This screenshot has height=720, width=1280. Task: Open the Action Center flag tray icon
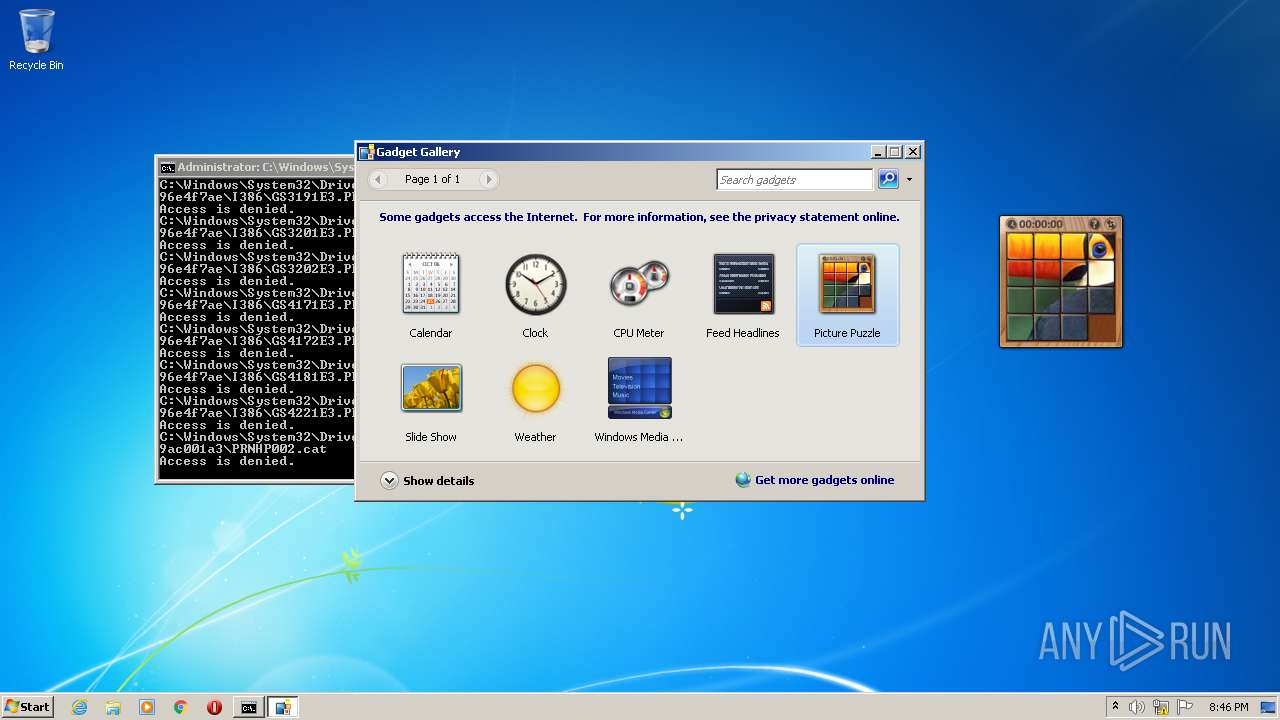point(1185,707)
